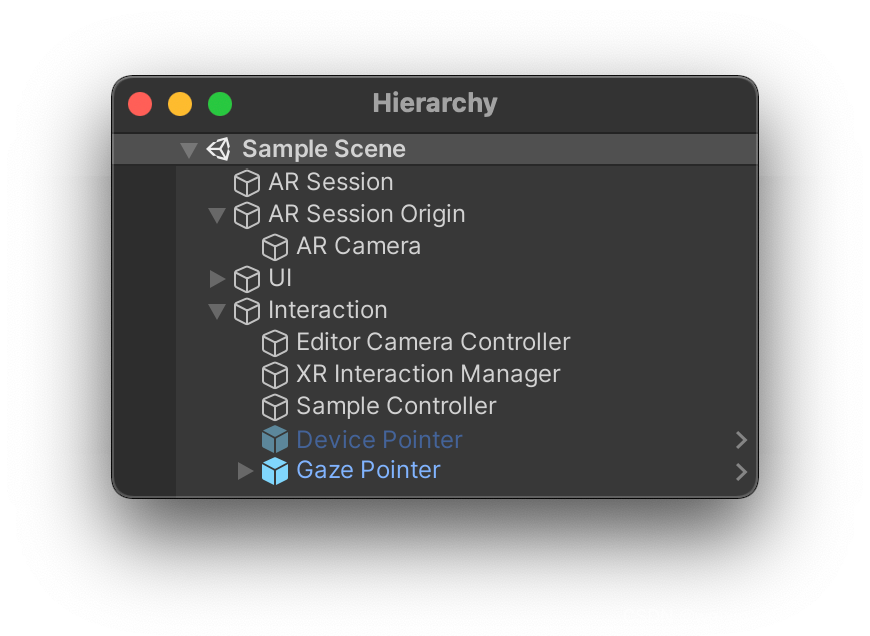Open the Device Pointer prefab with its chevron
The image size is (870, 636).
[x=741, y=440]
